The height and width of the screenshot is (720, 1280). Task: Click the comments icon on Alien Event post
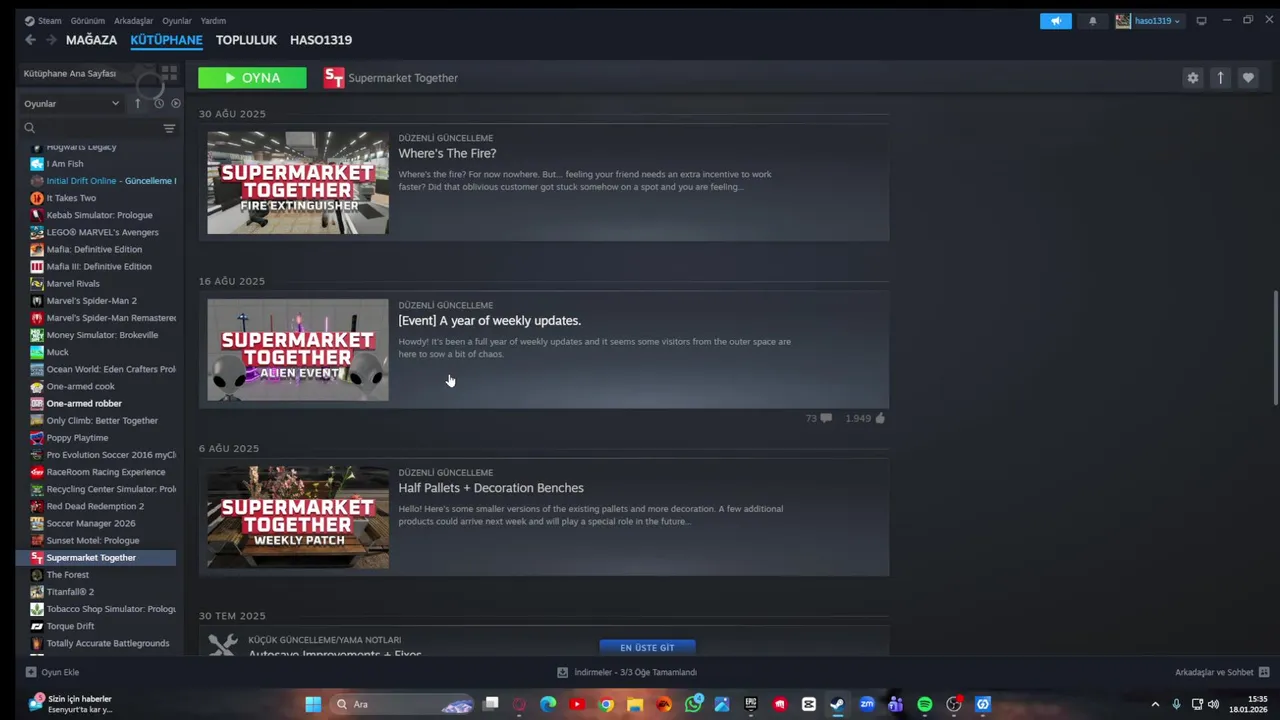(825, 418)
